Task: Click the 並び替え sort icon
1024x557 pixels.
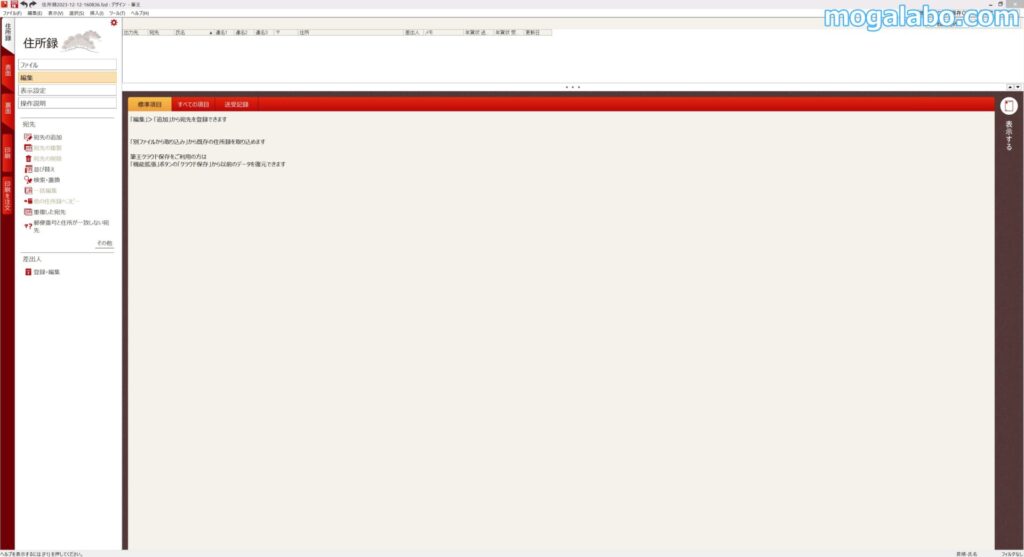Action: (28, 169)
